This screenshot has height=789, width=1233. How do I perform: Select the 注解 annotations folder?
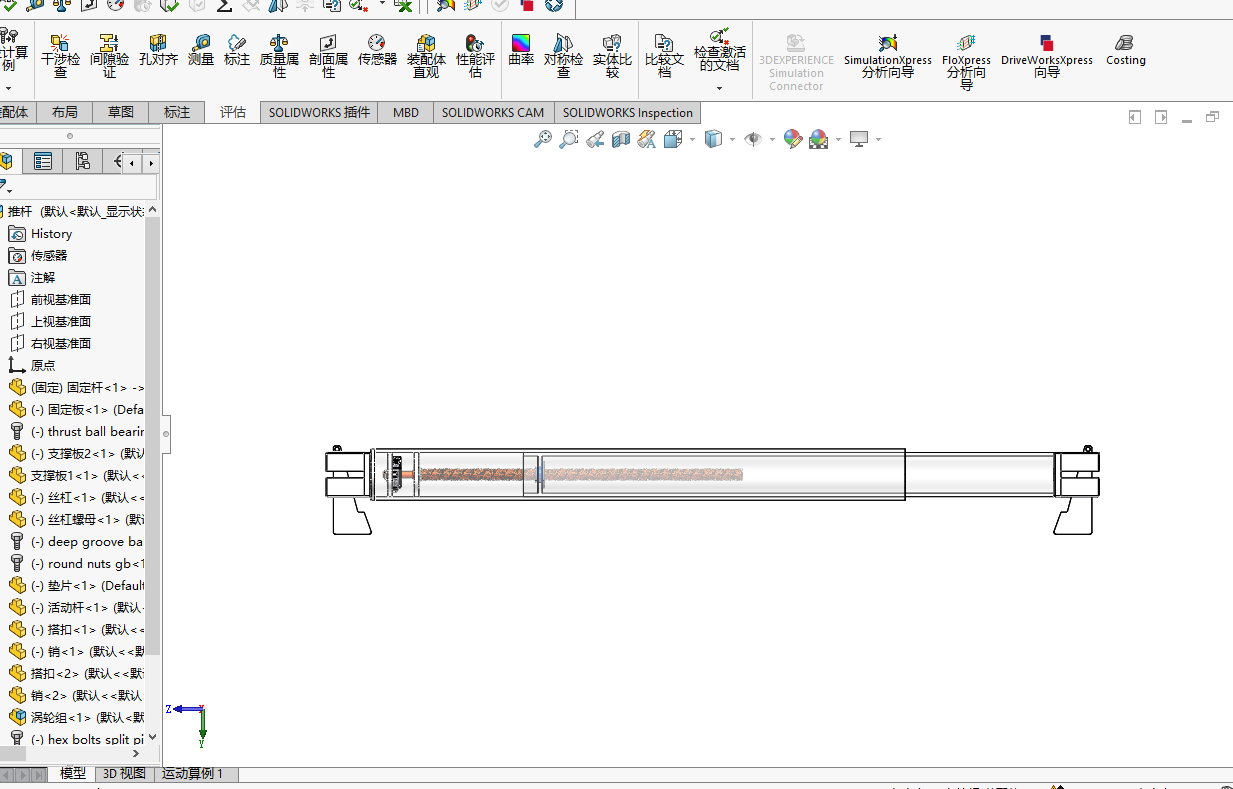click(x=42, y=277)
